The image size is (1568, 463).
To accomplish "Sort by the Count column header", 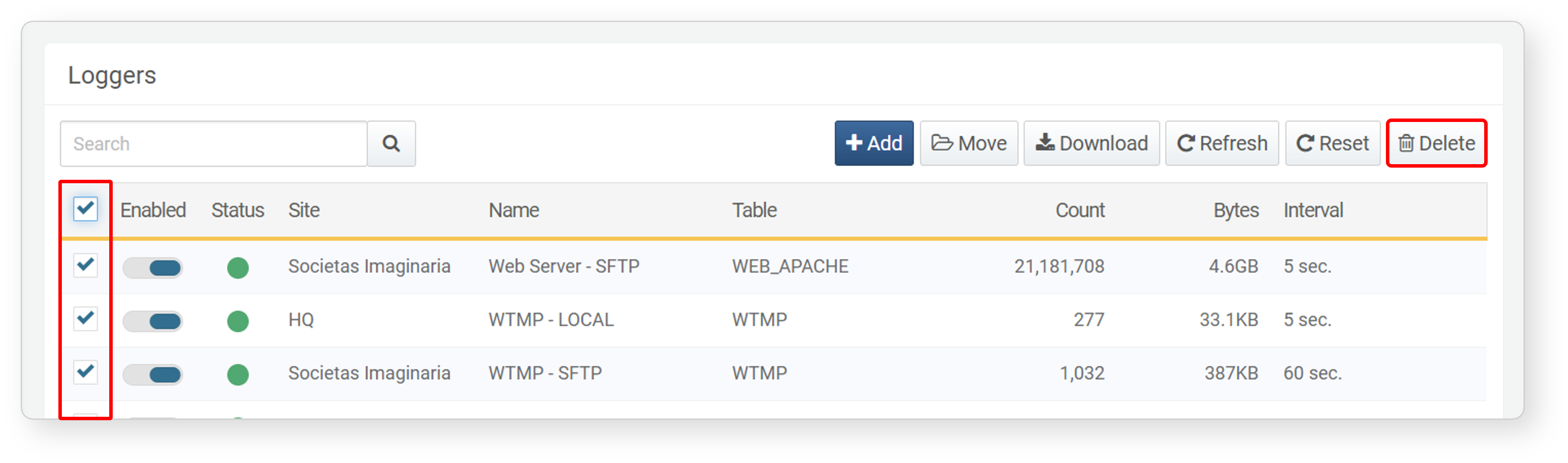I will pyautogui.click(x=1080, y=210).
